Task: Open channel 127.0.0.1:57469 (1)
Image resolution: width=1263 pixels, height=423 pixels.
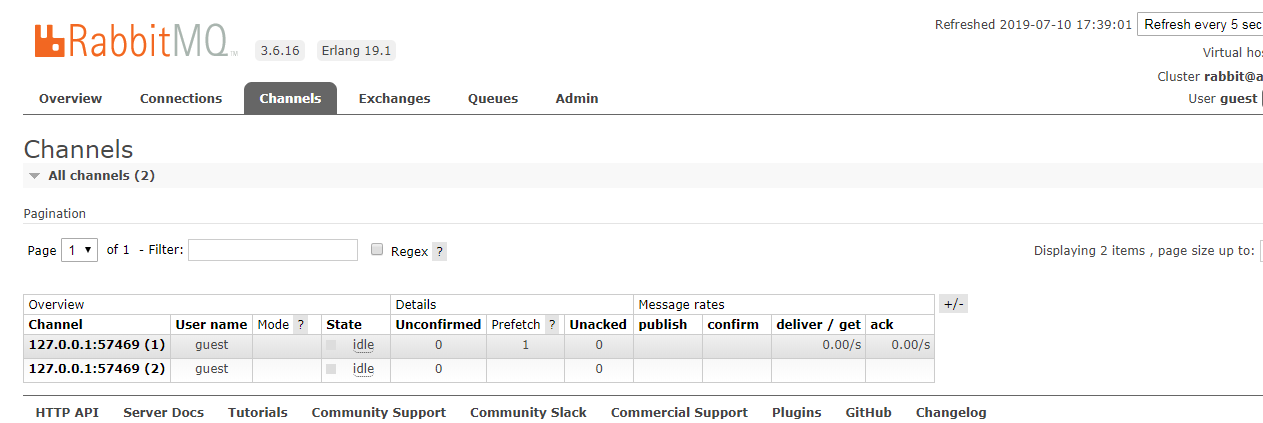Action: (97, 345)
